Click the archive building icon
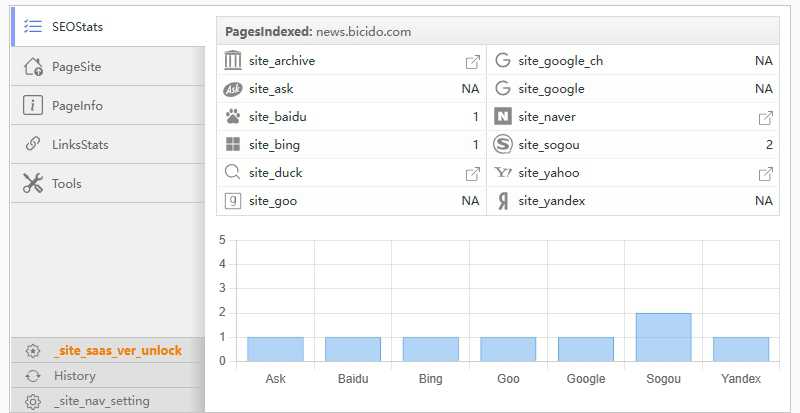This screenshot has width=800, height=413. (233, 61)
